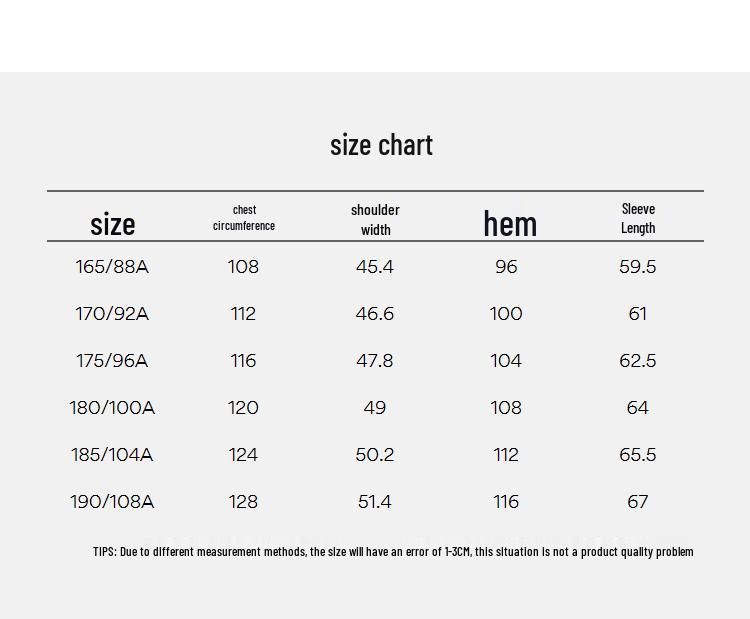Choose the 180/100A size row label

tap(112, 408)
